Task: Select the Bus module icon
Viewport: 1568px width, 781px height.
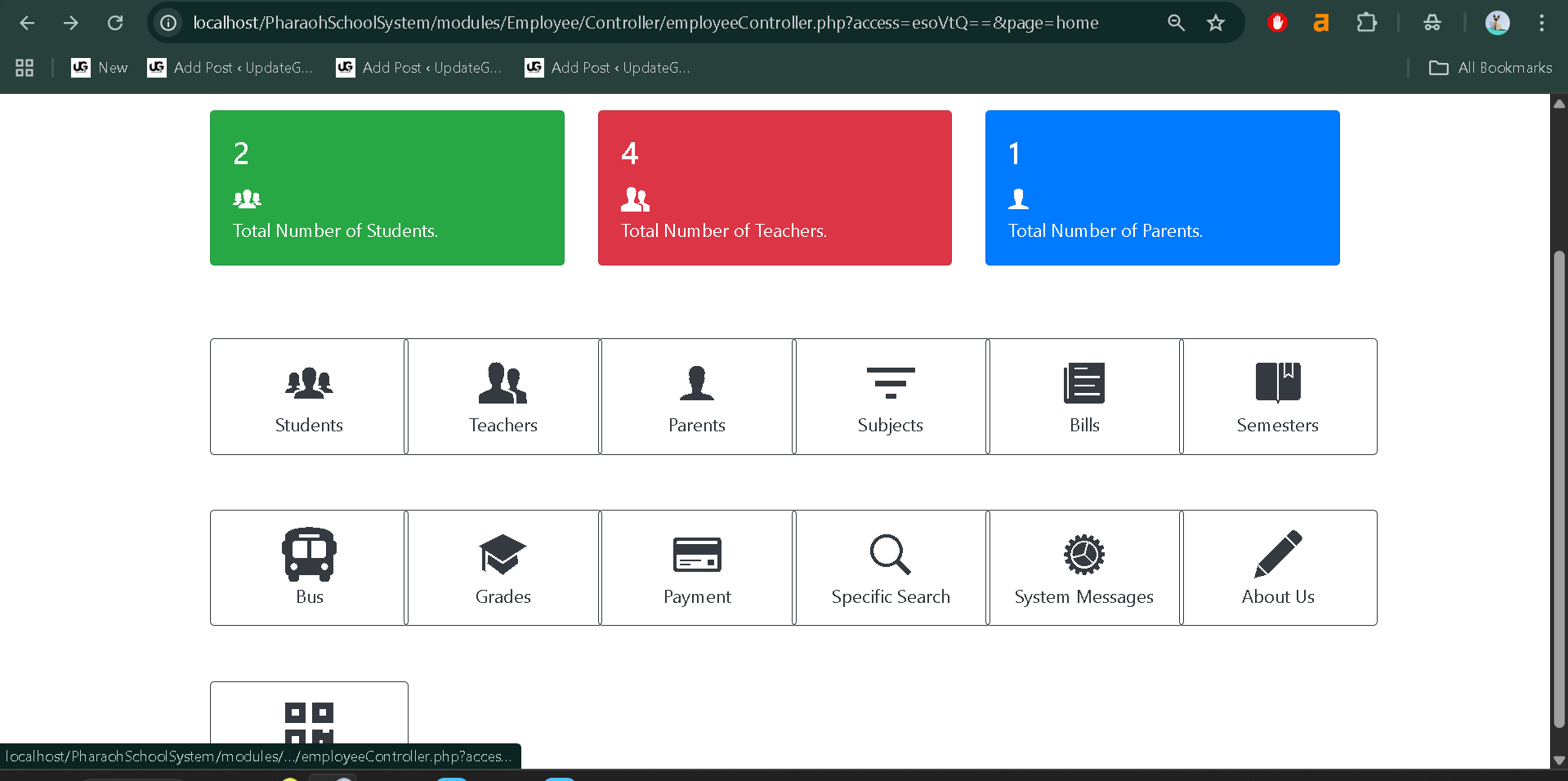Action: click(308, 554)
